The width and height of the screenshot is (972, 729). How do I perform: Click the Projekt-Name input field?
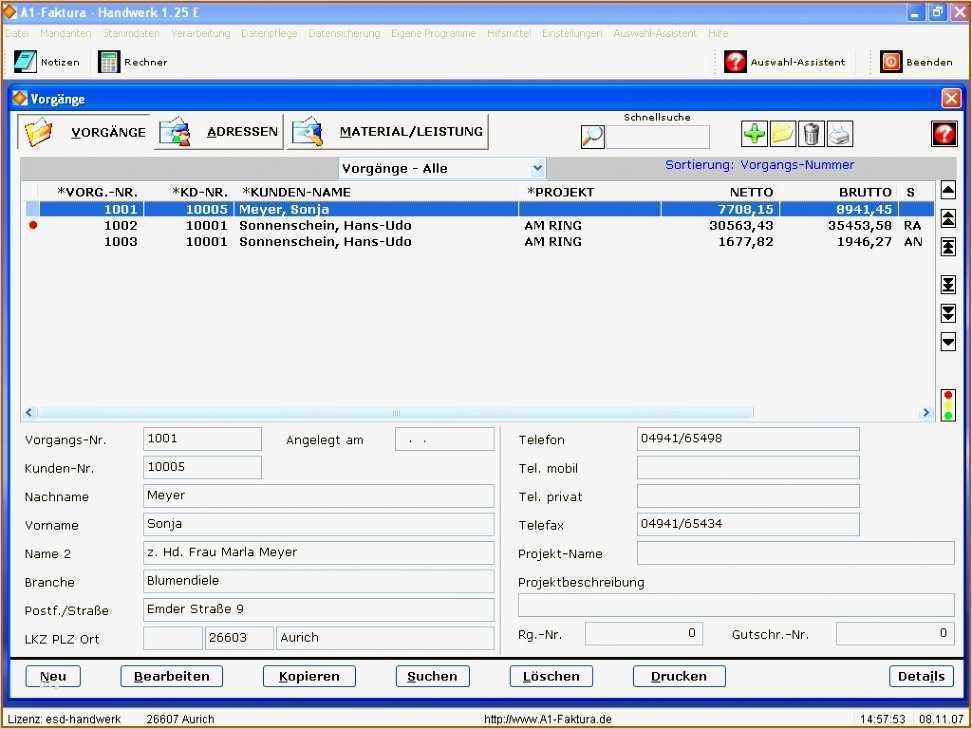click(796, 553)
